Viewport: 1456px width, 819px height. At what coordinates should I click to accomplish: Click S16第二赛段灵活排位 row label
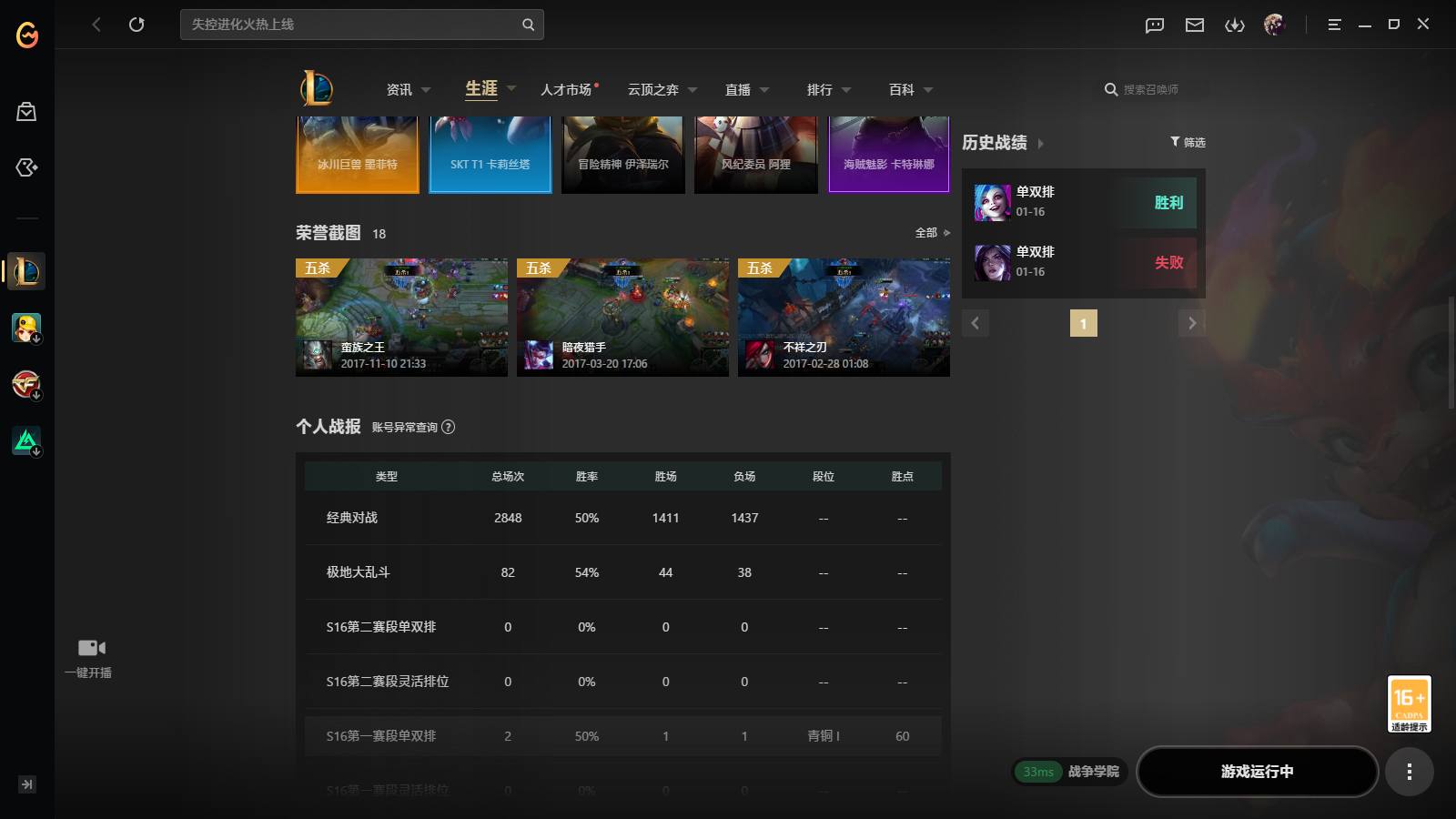(388, 682)
